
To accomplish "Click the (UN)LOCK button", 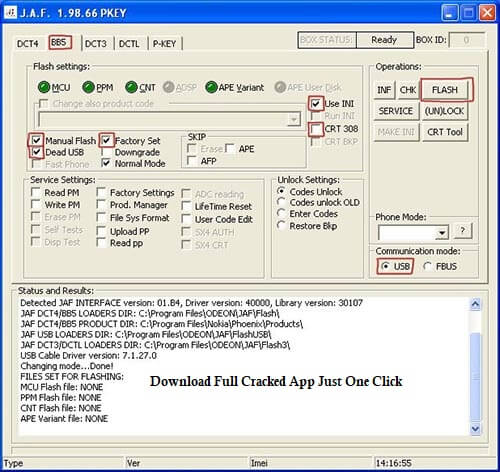I will [x=445, y=111].
